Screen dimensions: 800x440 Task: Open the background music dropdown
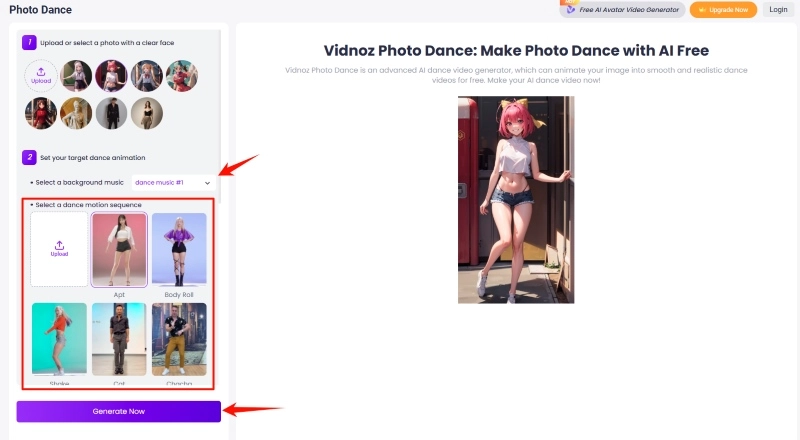point(173,182)
